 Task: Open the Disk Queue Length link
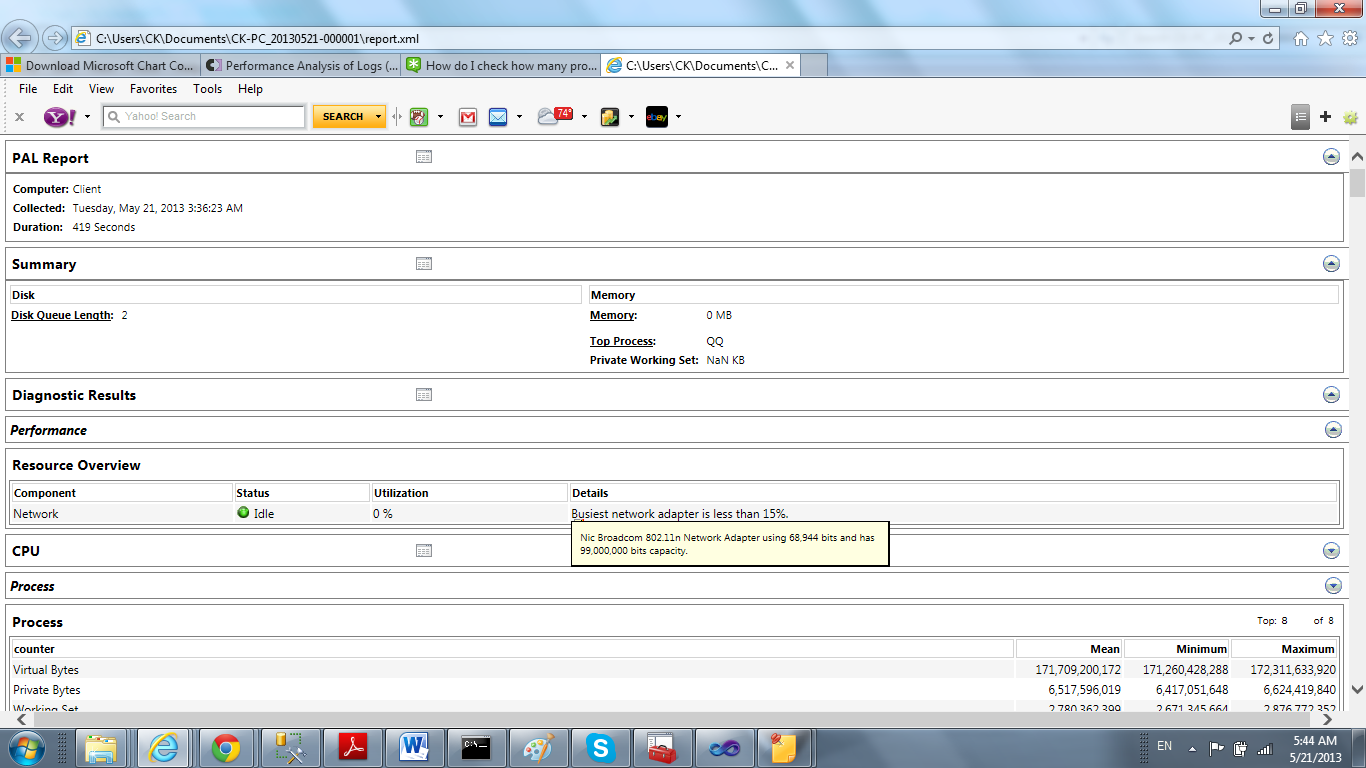(x=60, y=314)
